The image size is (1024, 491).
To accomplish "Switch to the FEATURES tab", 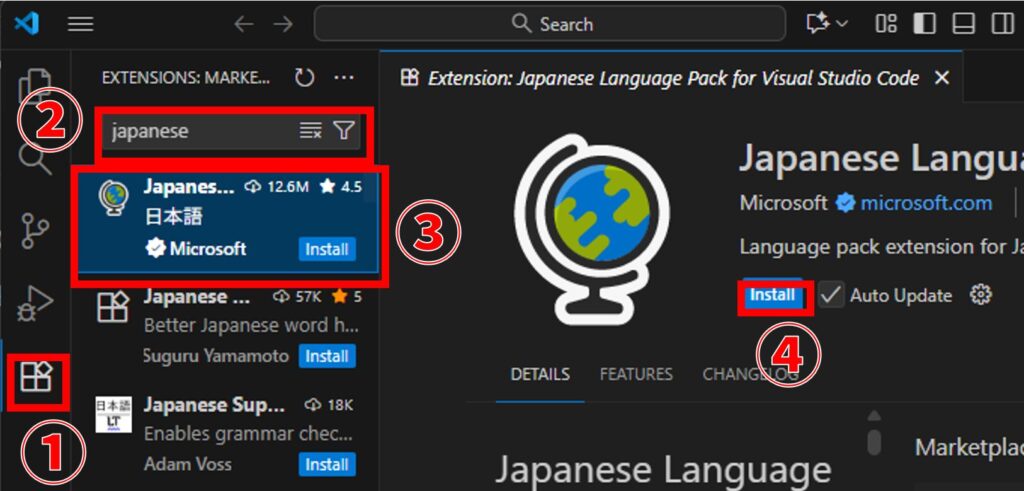I will 635,375.
